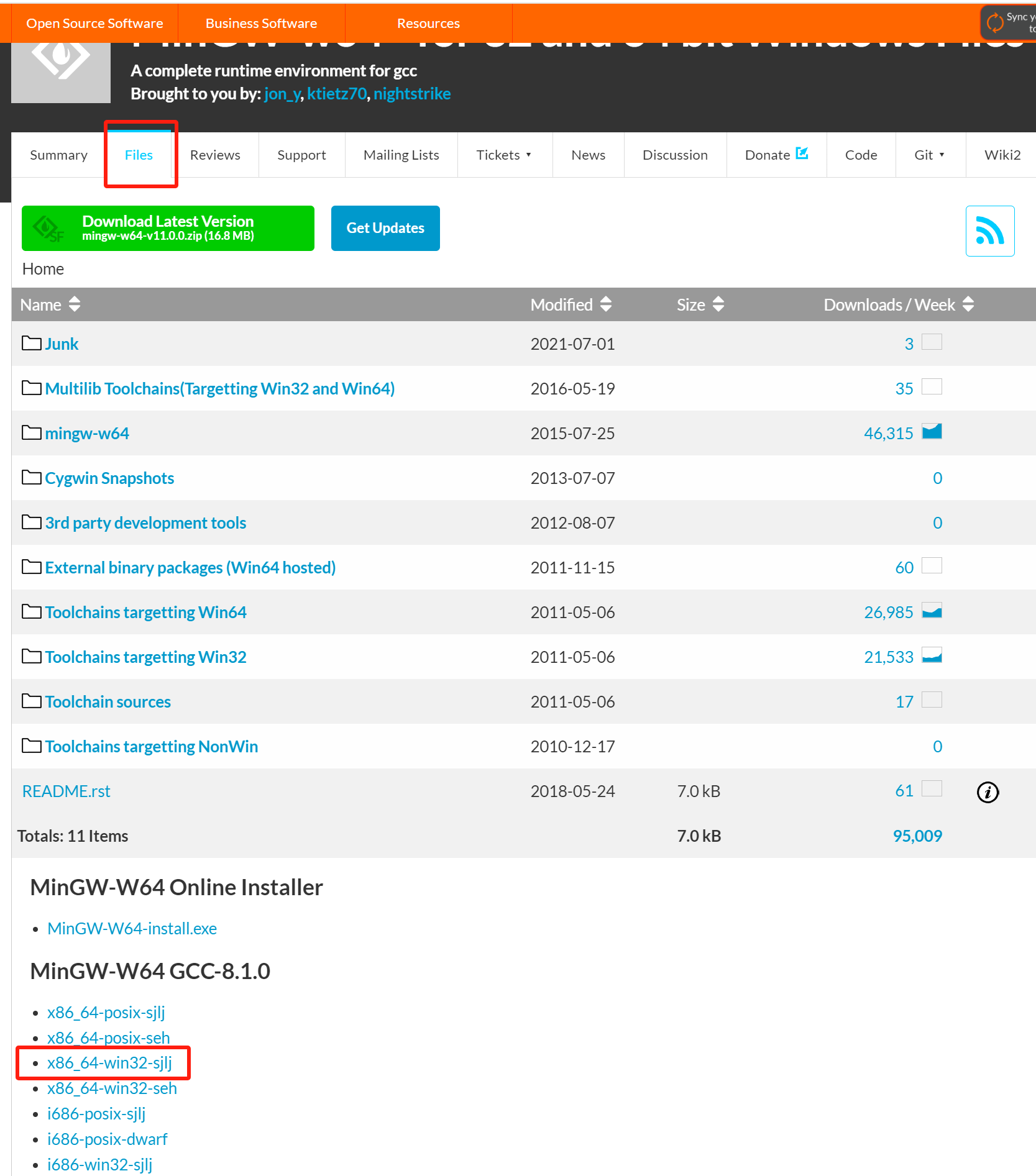Click the external link icon on Donate
1036x1176 pixels.
(x=802, y=153)
